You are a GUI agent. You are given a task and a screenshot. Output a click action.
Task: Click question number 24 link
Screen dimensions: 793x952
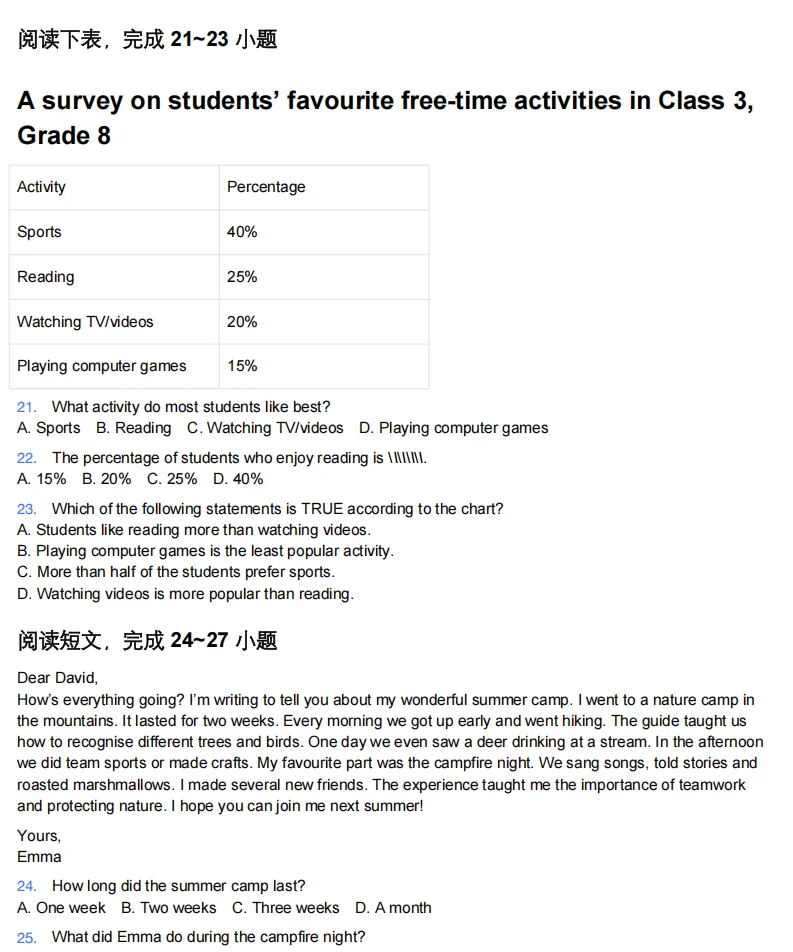(27, 886)
